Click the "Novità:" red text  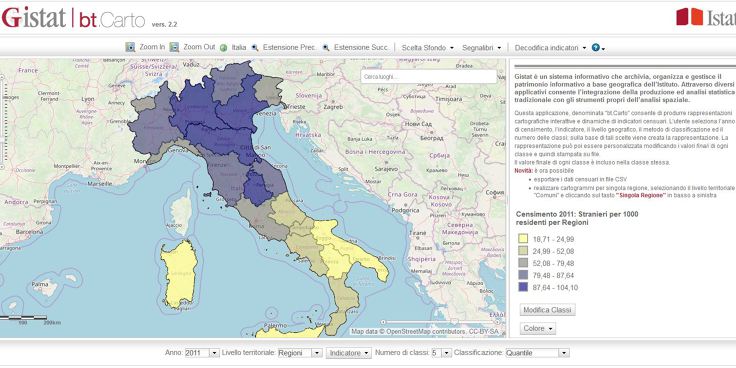523,170
